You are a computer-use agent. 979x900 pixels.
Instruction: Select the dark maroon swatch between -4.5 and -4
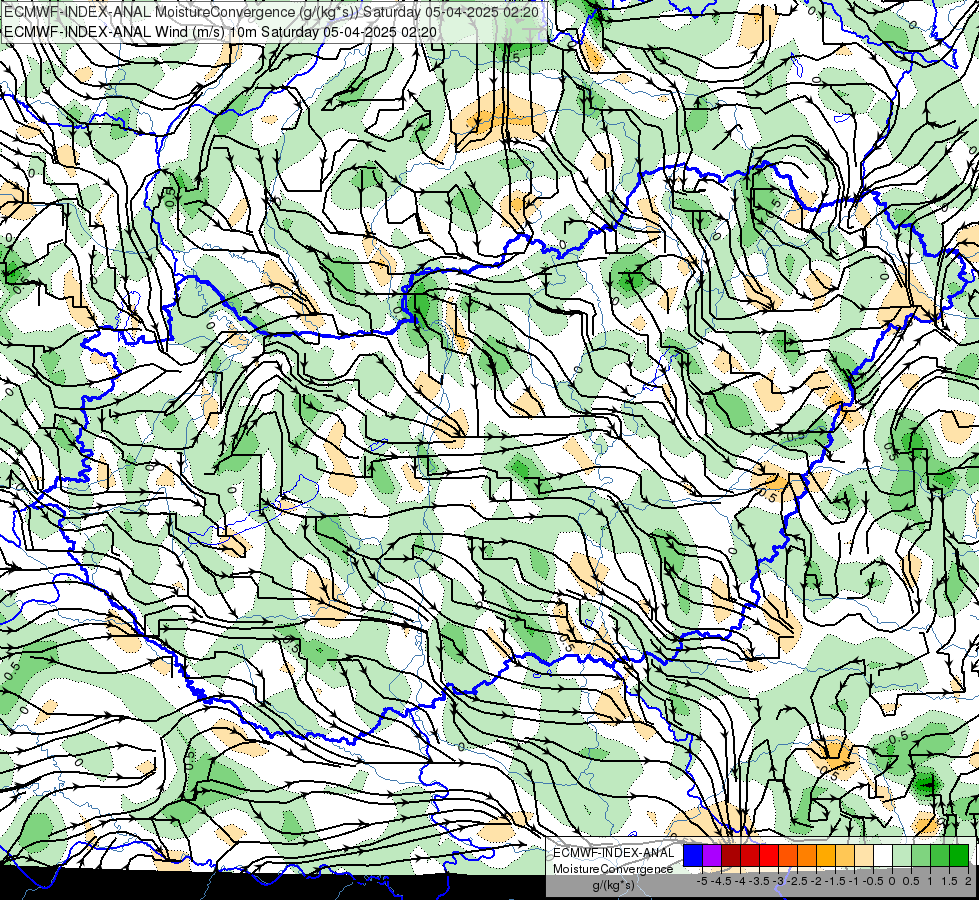point(731,855)
